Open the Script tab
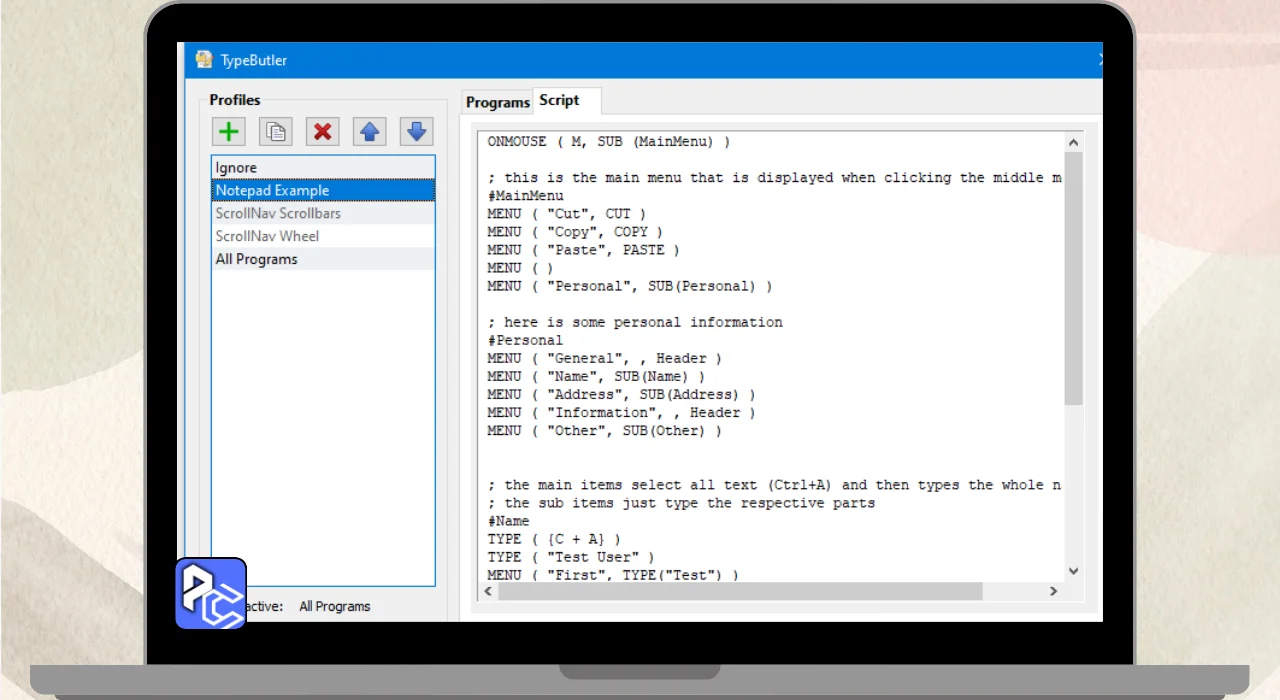This screenshot has width=1280, height=700. [560, 100]
